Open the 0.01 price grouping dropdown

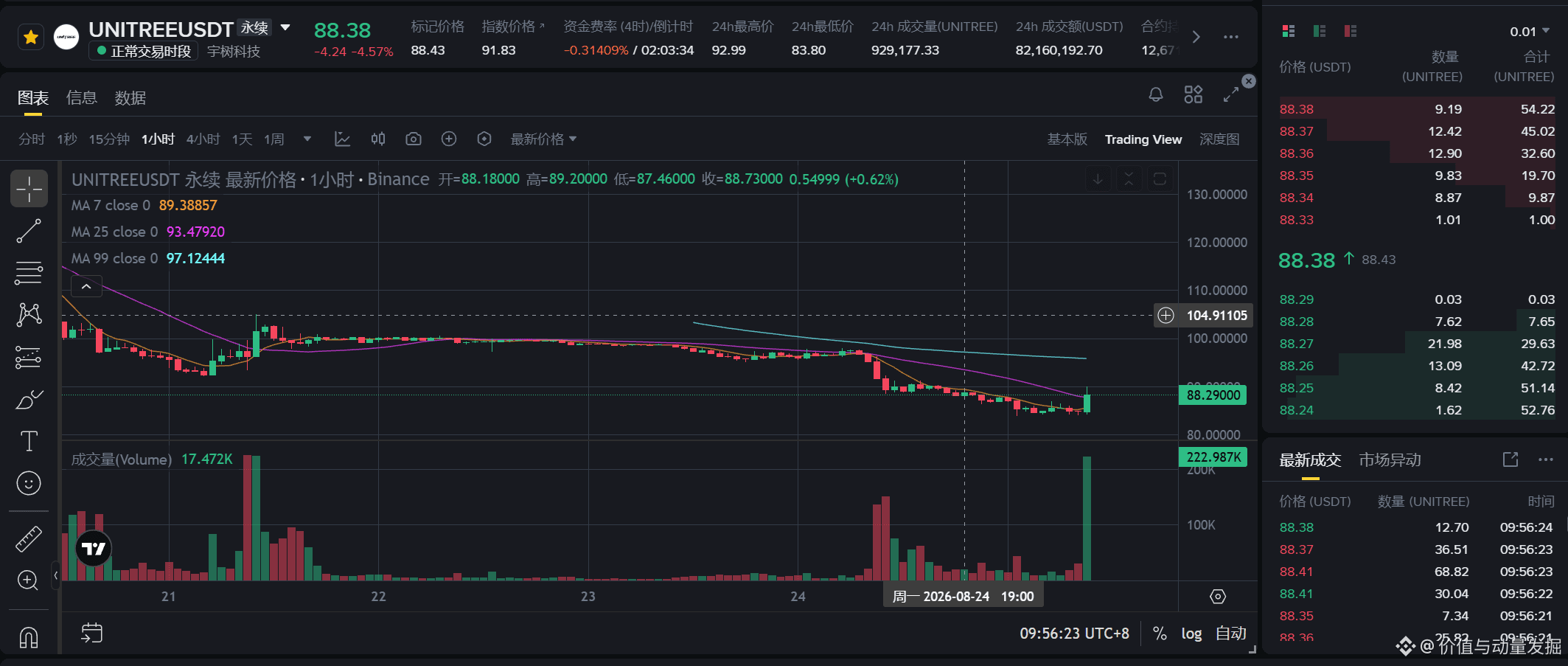click(1530, 32)
